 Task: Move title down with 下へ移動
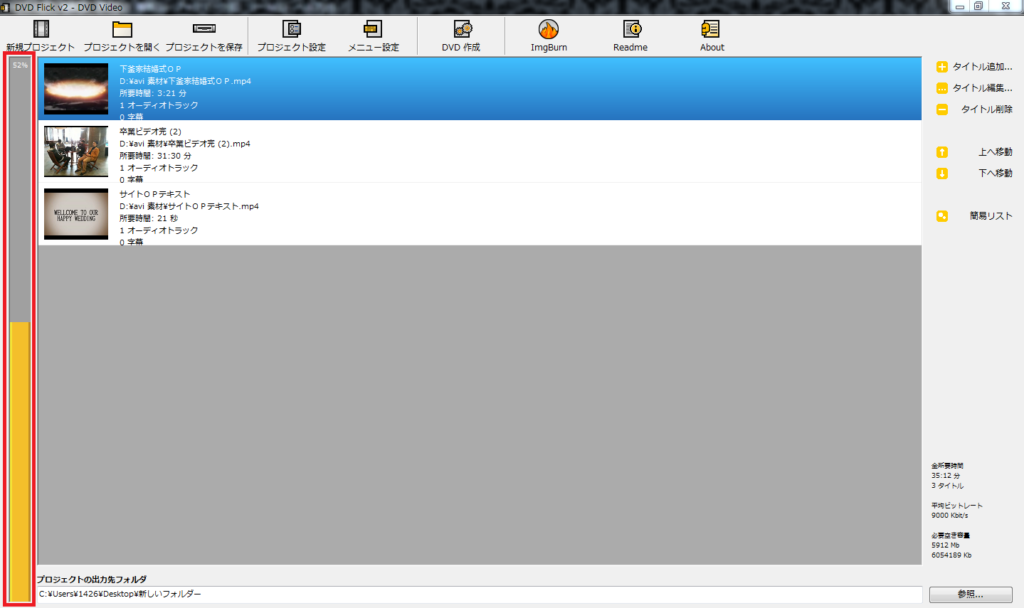coord(974,173)
